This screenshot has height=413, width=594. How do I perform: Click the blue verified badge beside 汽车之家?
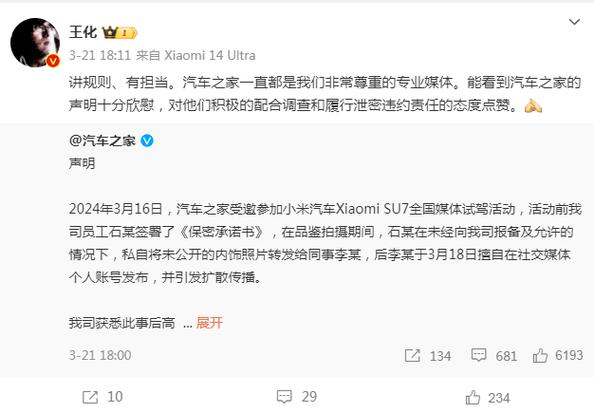pos(147,141)
